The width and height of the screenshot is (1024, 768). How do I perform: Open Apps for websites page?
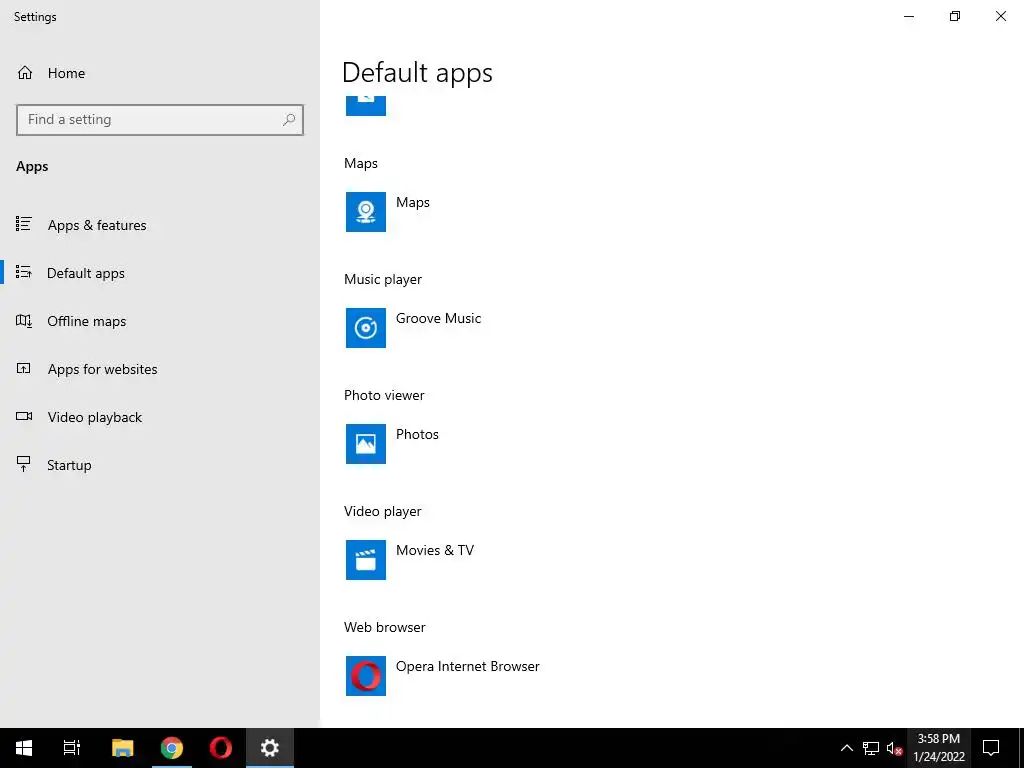point(160,369)
